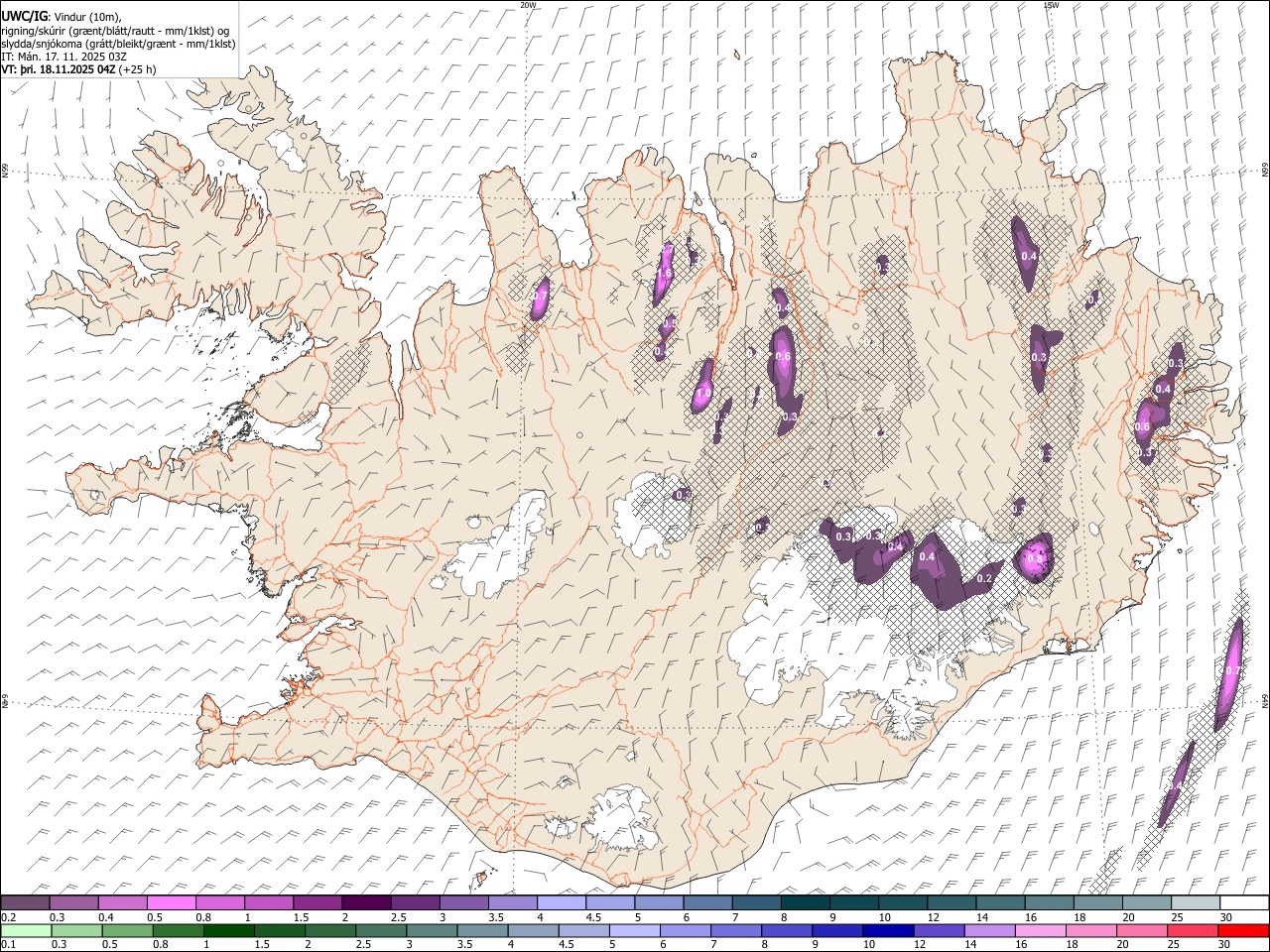Pick the snow-scale swatch from 0.3 to 0.4
1270x952 pixels.
point(74,903)
